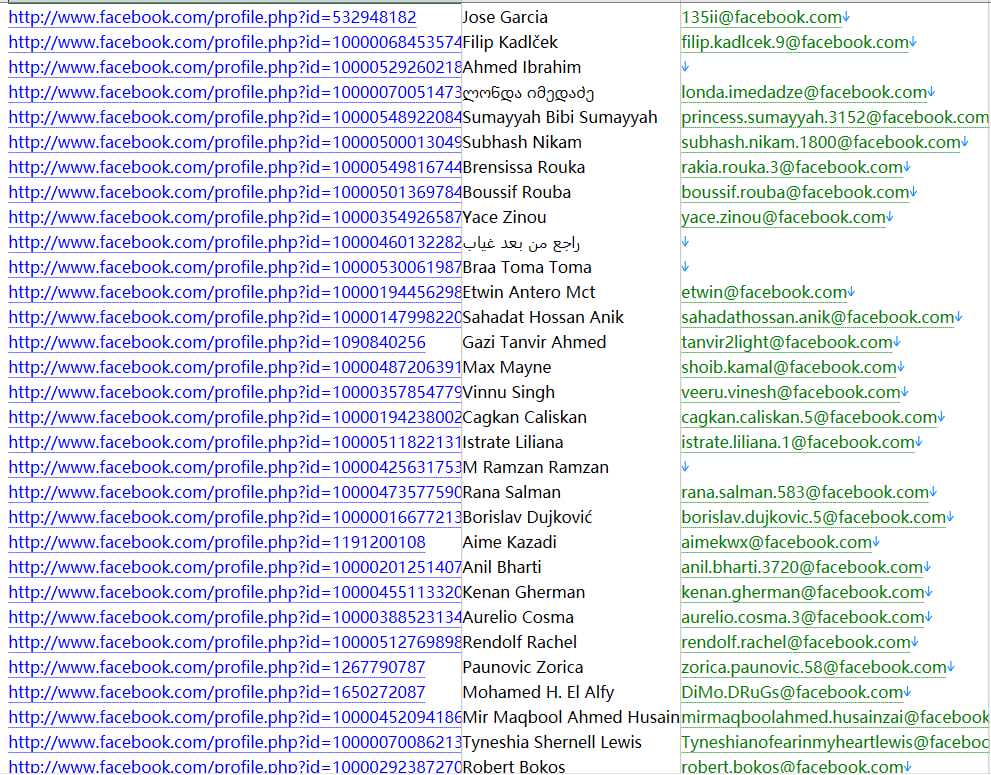991x775 pixels.
Task: Select the name Vinnu Singh
Action: tap(509, 393)
